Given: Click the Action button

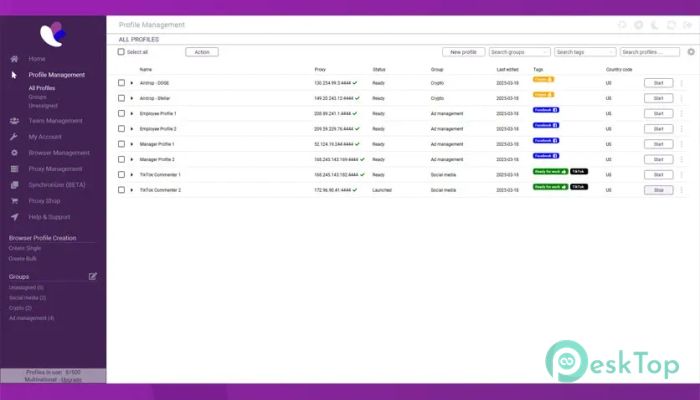Looking at the screenshot, I should point(202,52).
